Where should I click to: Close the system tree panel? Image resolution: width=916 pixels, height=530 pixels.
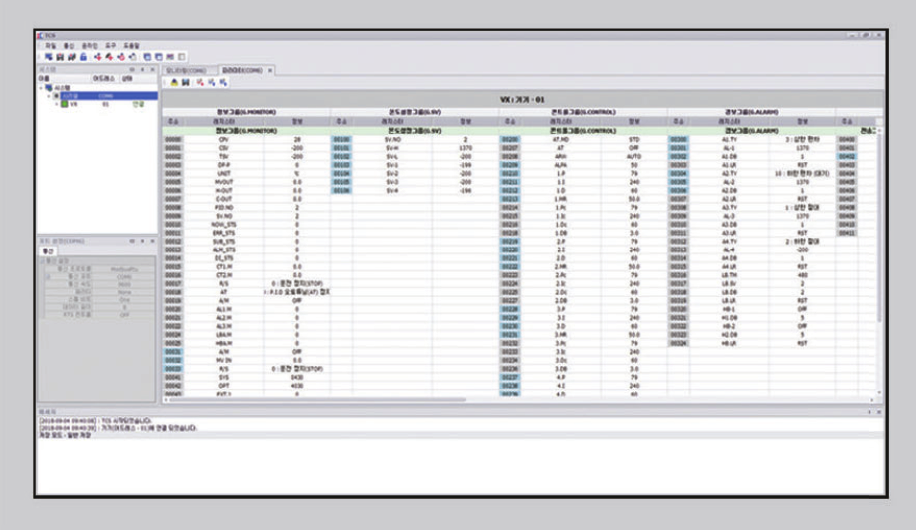point(152,70)
